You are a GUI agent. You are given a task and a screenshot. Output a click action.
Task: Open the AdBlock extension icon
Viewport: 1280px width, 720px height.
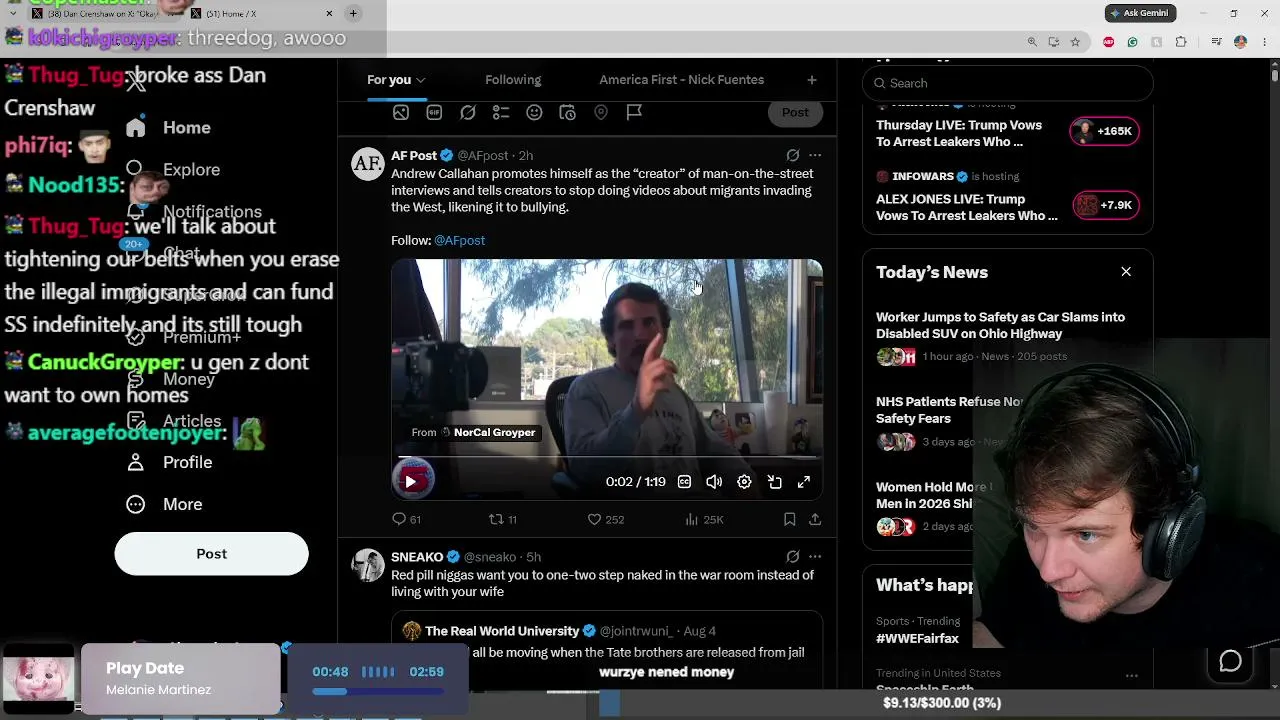(1108, 42)
